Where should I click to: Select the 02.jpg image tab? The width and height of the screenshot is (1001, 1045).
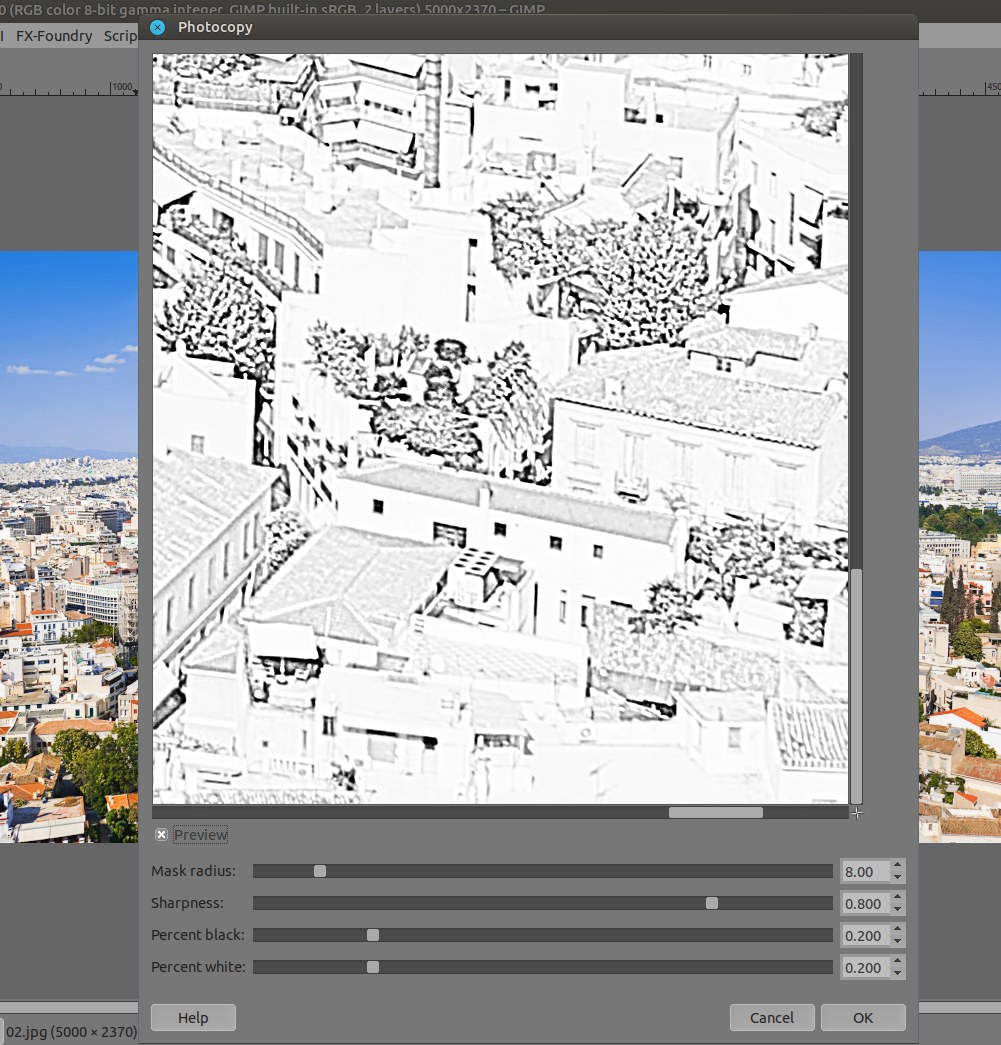coord(70,1030)
